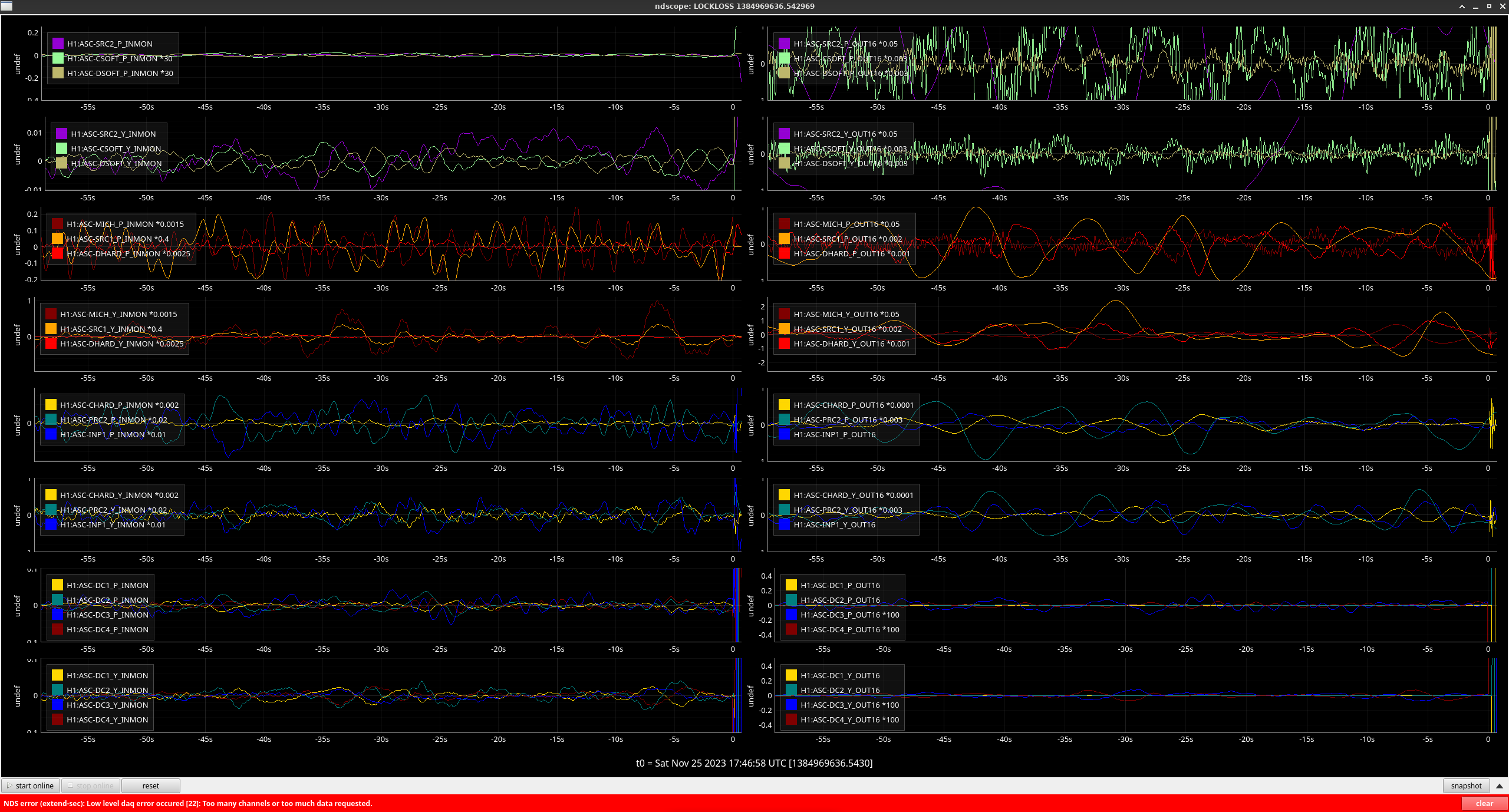Click the dark red DC4_Y_INMON legend swatch
1509x812 pixels.
point(57,719)
